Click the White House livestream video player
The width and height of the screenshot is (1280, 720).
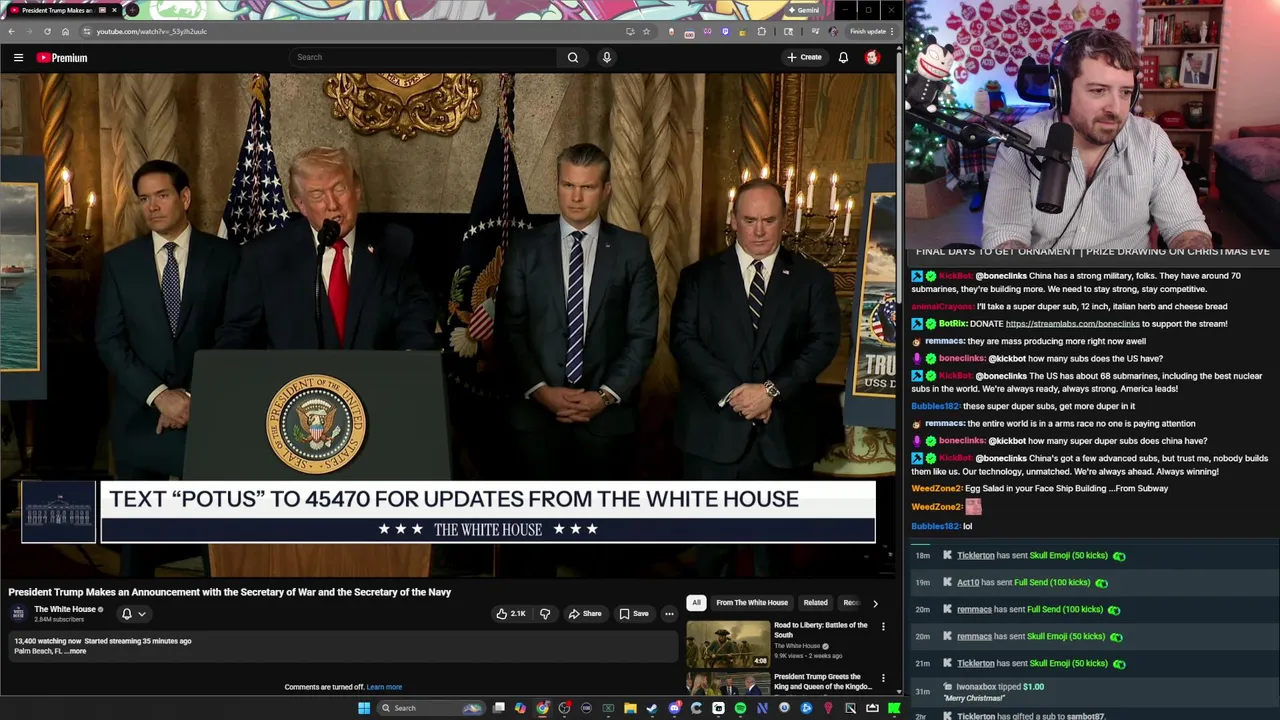[x=449, y=325]
